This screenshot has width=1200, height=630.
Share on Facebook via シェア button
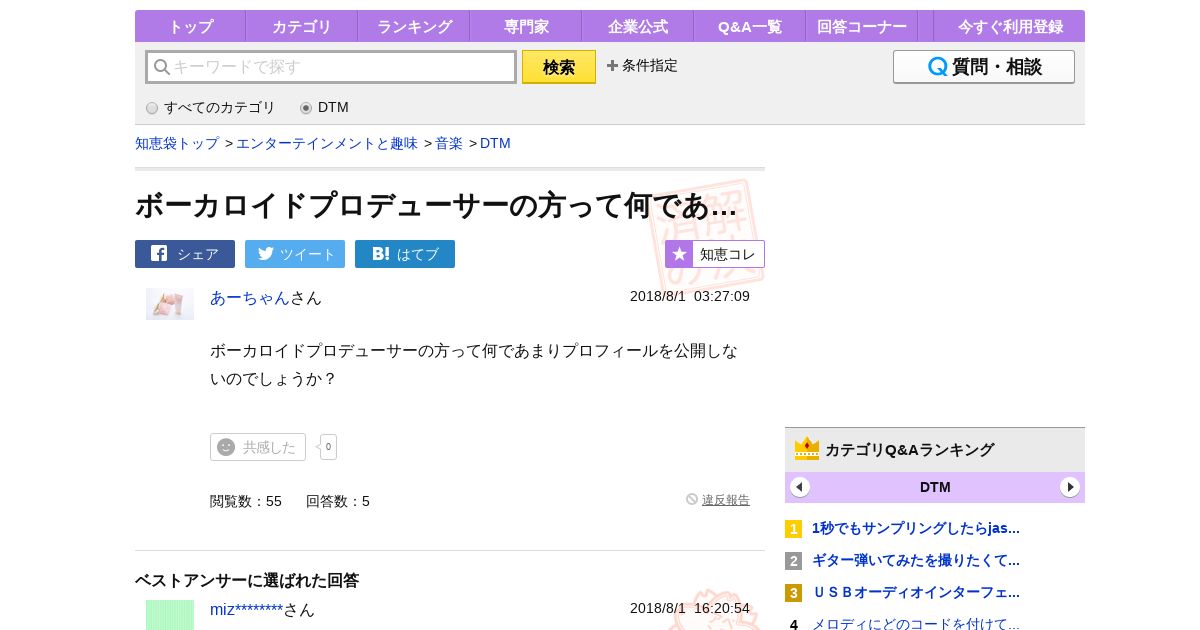185,254
